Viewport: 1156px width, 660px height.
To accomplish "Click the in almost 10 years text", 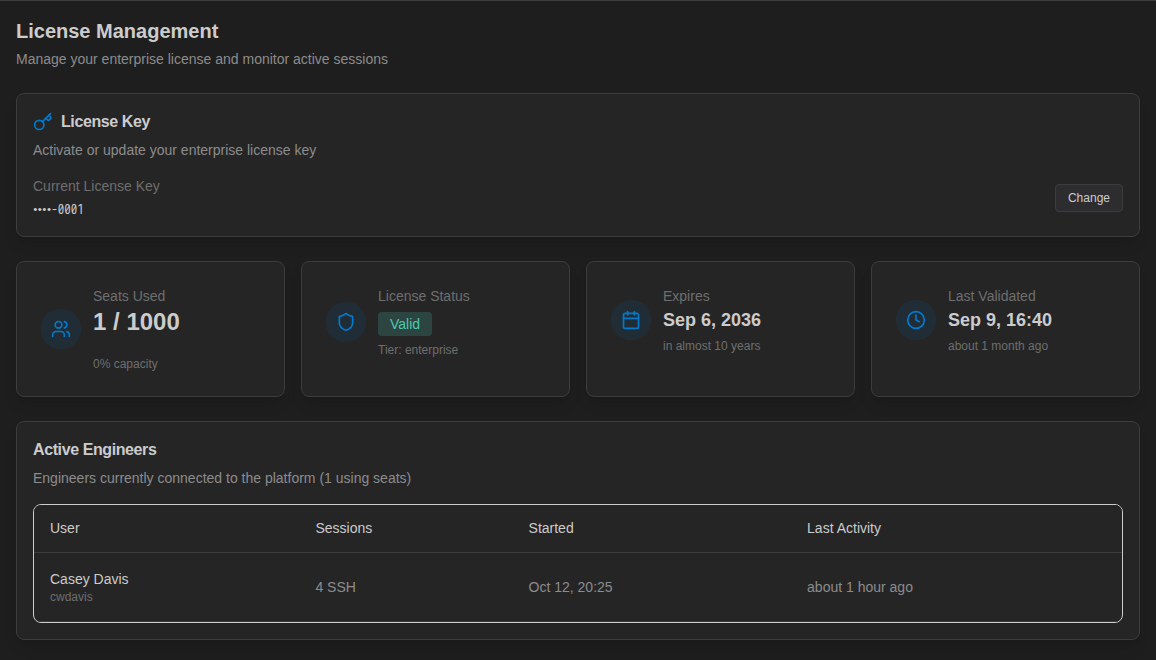I will 711,346.
